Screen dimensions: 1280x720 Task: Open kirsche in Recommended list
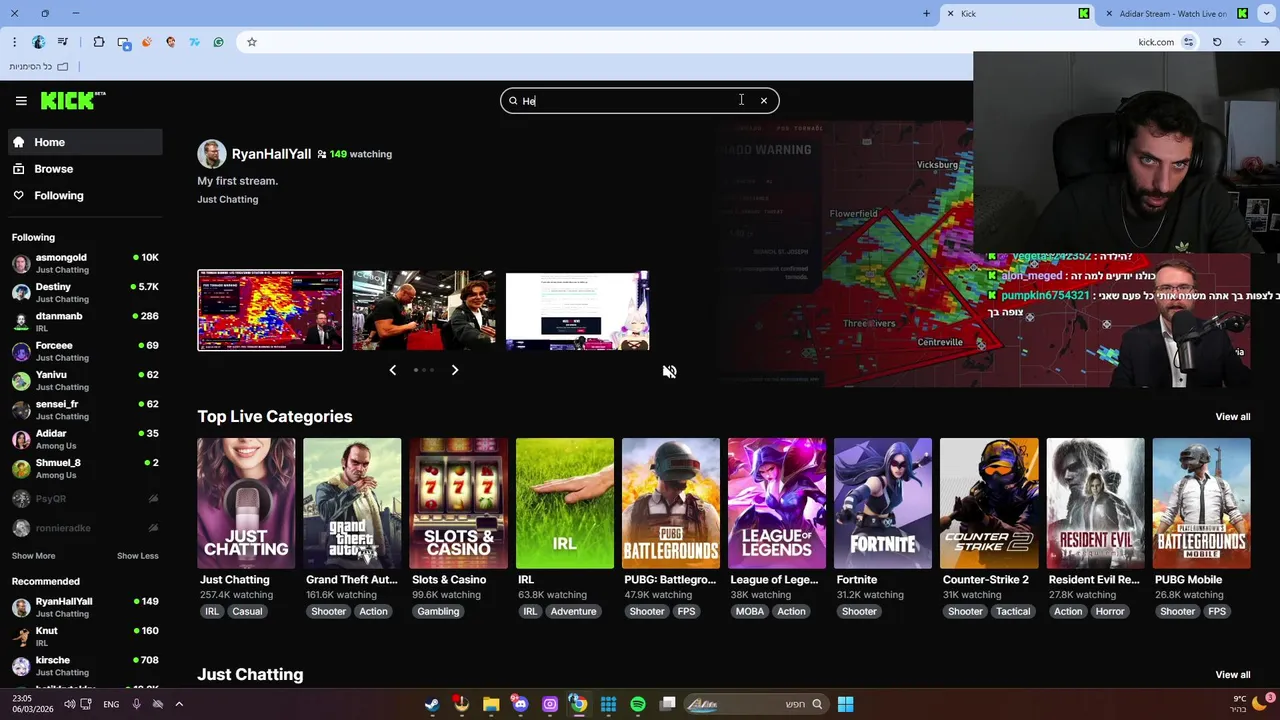[x=86, y=666]
